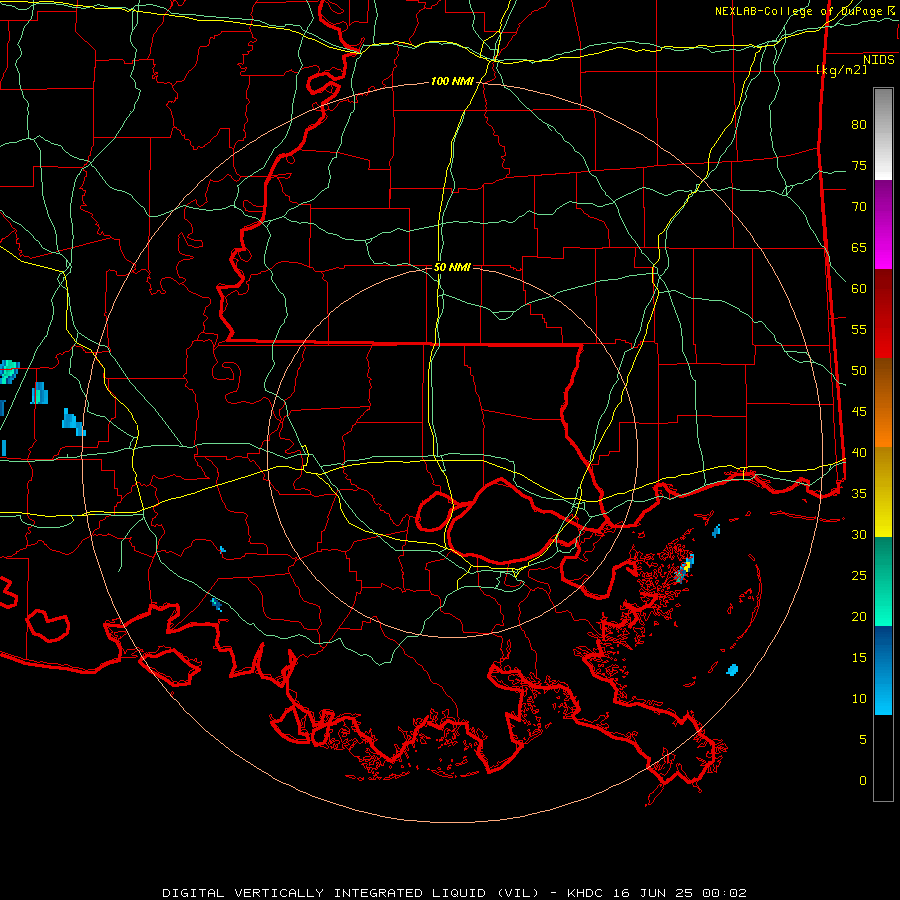Pick the purple-magenta segment of the color bar

click(x=883, y=224)
